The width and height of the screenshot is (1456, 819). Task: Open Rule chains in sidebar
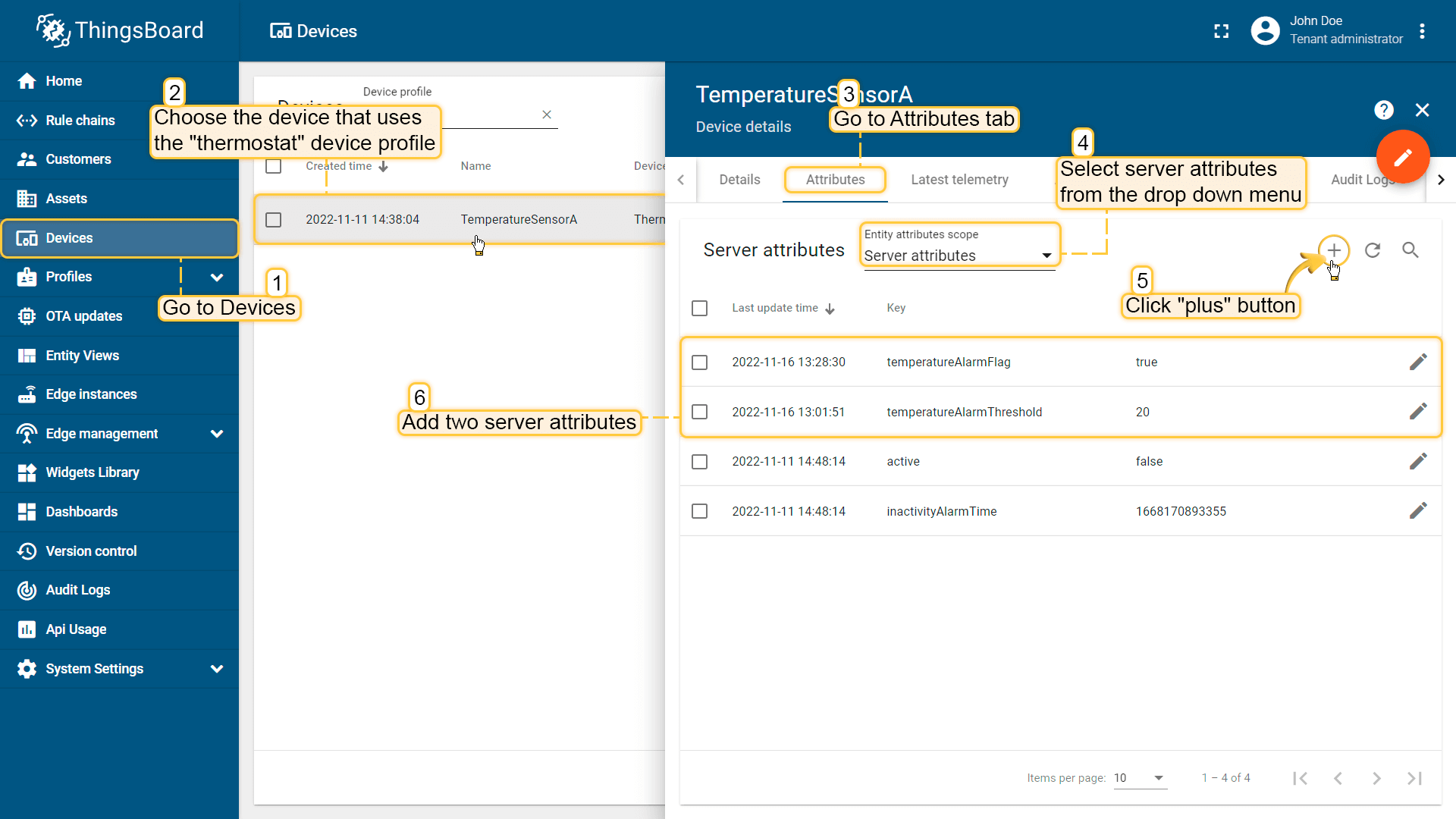(80, 121)
